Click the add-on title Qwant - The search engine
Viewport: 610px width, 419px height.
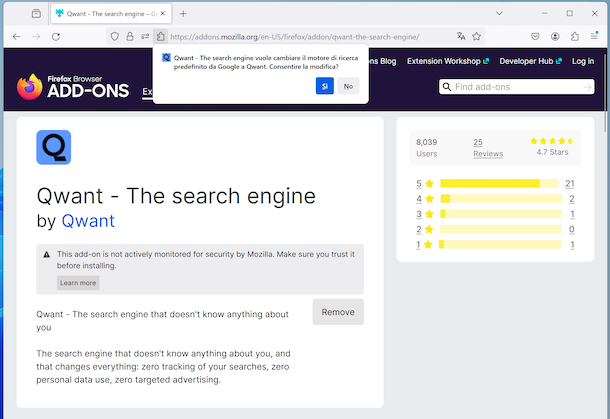tap(176, 196)
